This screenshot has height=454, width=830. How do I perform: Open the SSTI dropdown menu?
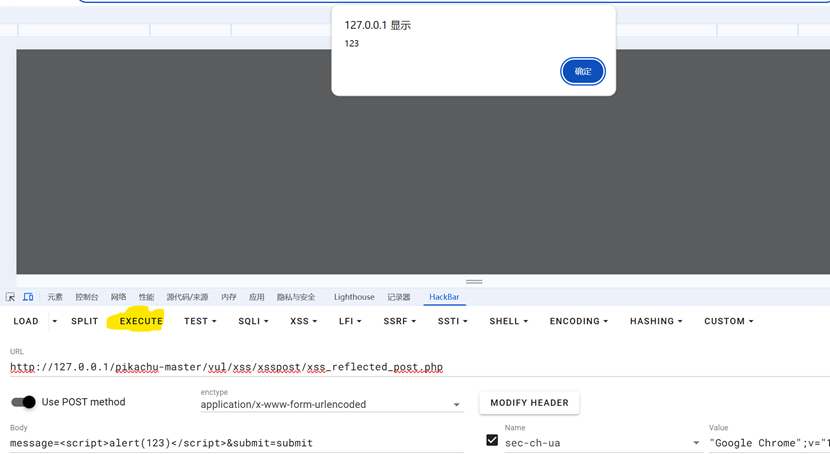(453, 321)
